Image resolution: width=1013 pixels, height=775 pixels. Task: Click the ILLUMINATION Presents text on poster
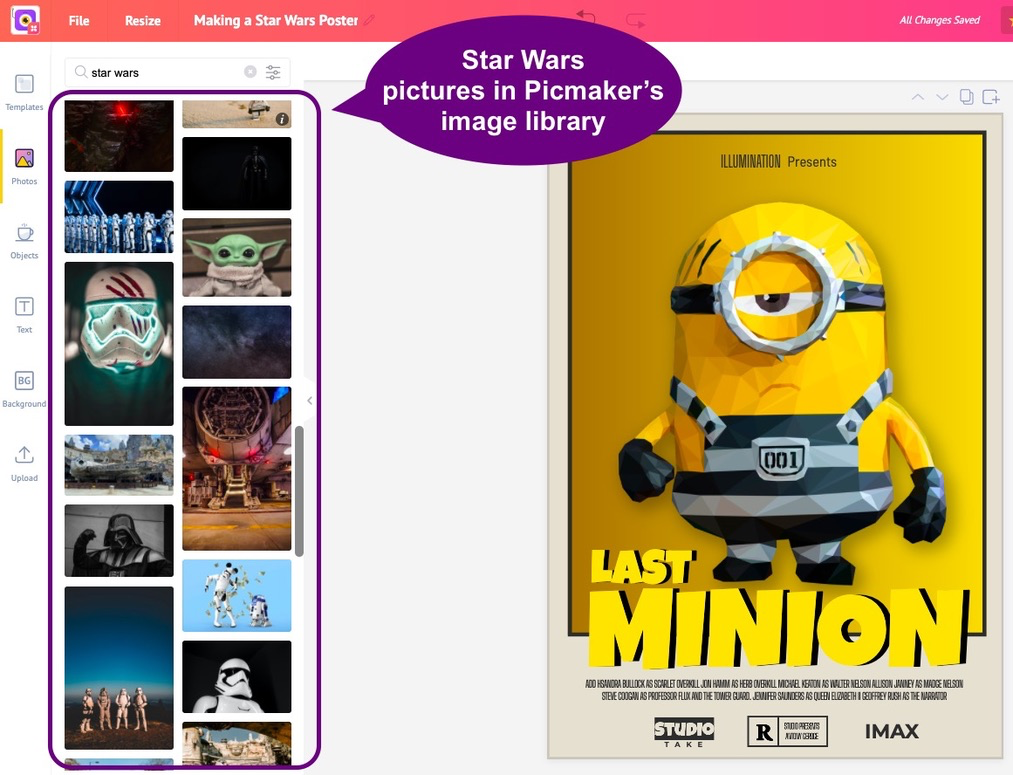click(778, 161)
